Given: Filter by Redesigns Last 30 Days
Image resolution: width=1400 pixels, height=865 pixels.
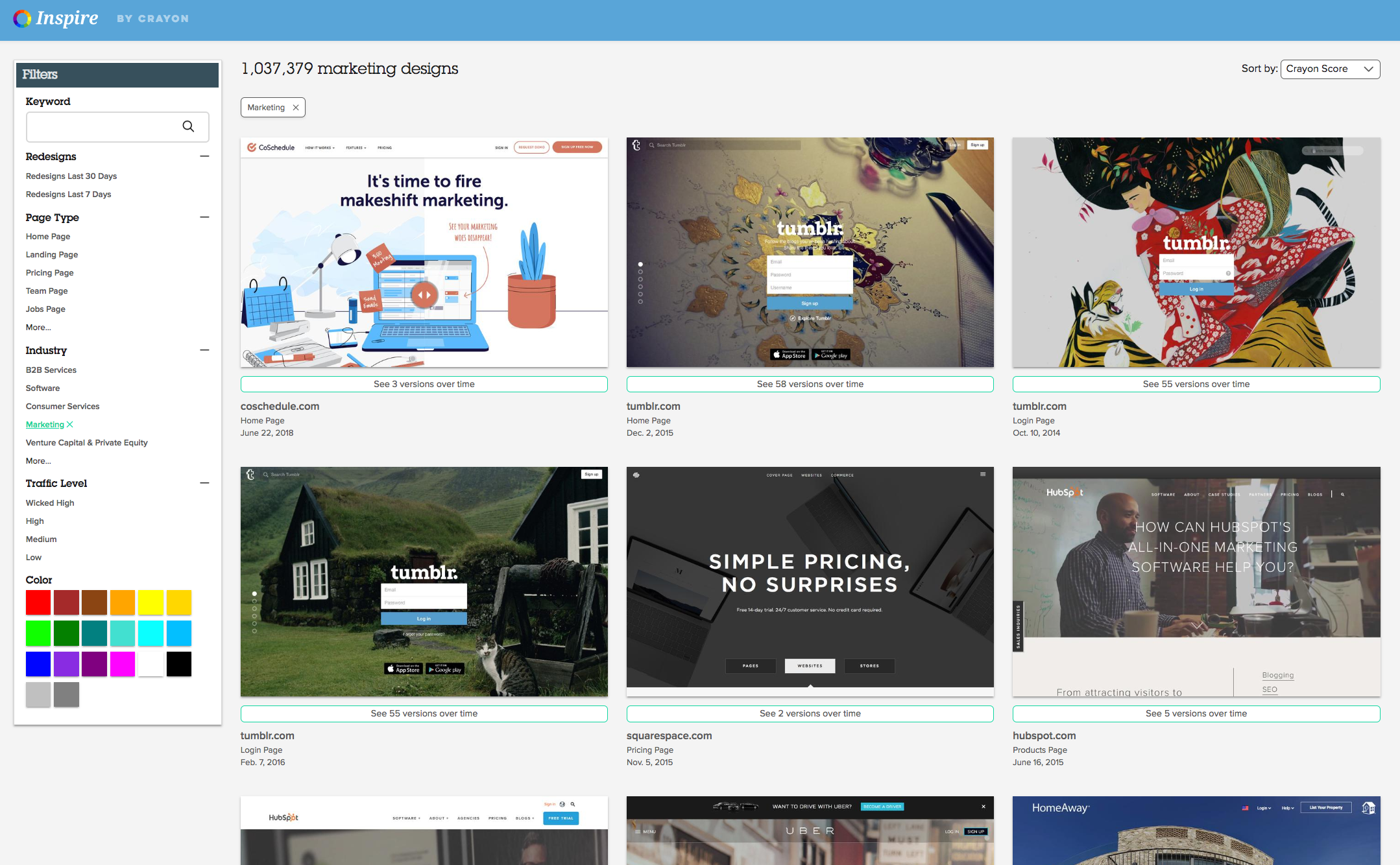Looking at the screenshot, I should [x=71, y=176].
